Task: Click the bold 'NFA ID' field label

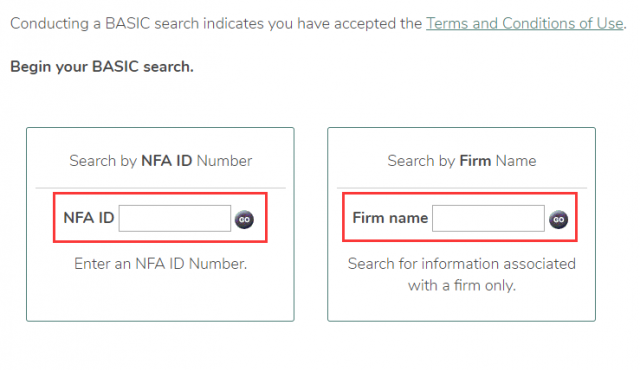Action: 89,218
